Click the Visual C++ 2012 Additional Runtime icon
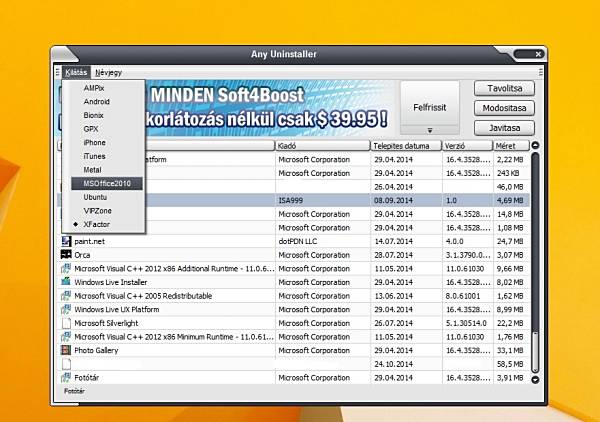600x422 pixels. pyautogui.click(x=66, y=269)
